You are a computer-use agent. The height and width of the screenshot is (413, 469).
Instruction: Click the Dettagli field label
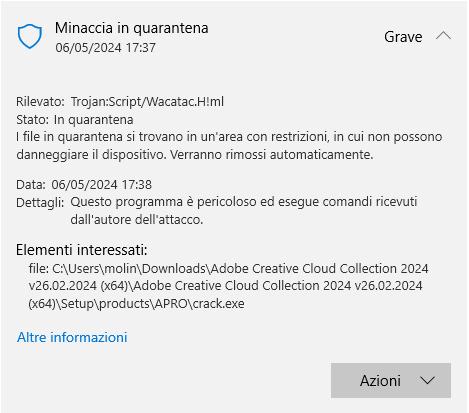(40, 202)
